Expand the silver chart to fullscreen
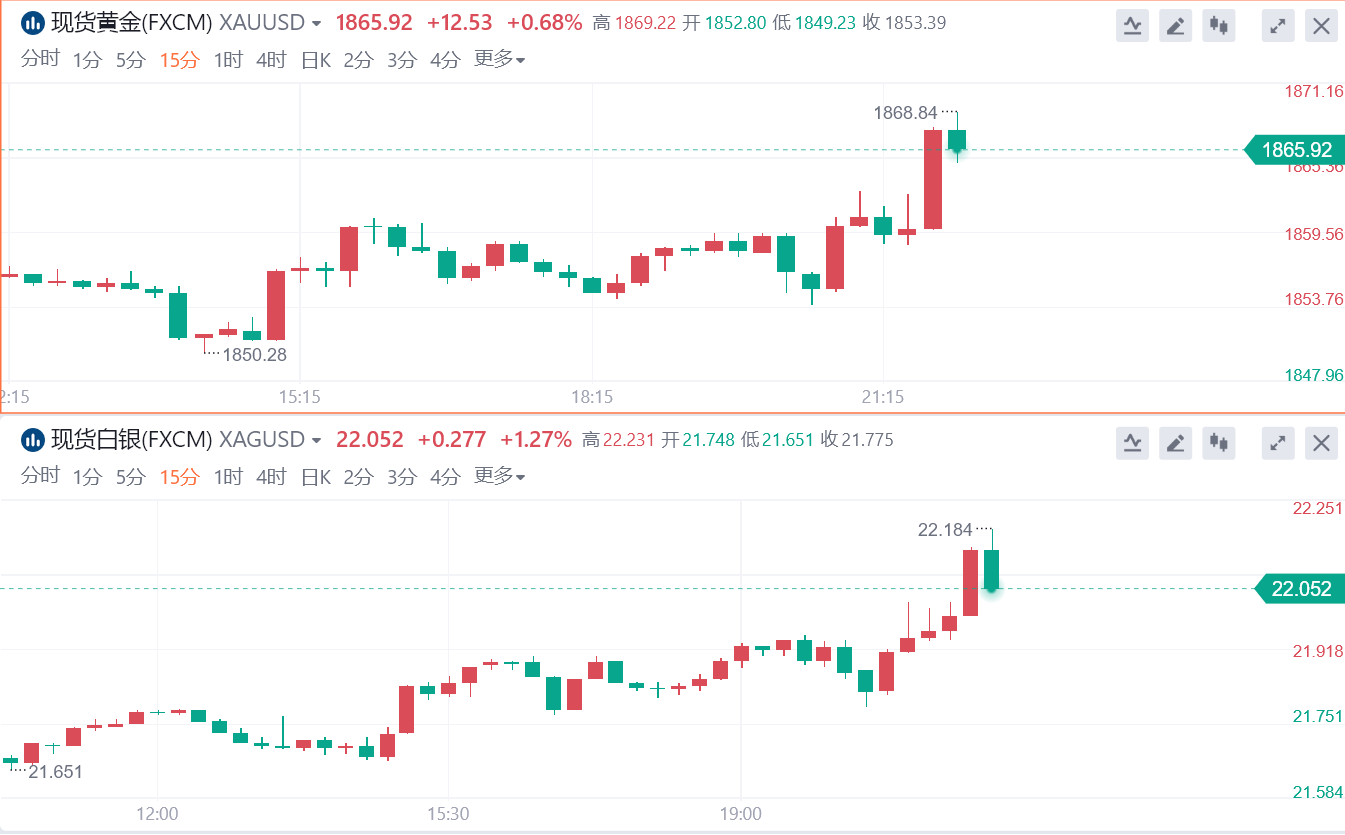Screen dimensions: 1345x835 coord(1277,442)
